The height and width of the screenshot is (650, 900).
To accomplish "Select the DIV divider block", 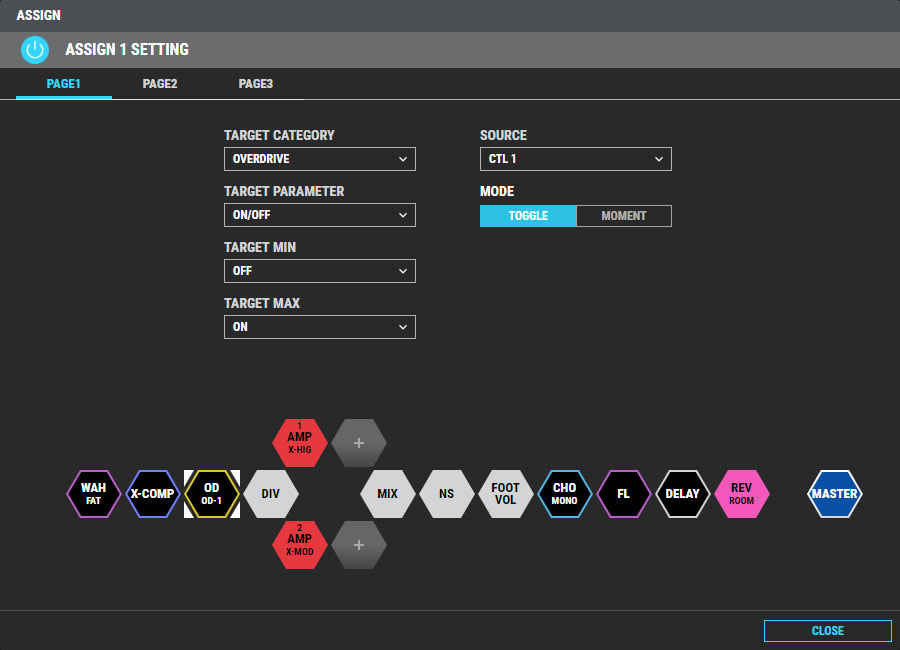I will [270, 494].
